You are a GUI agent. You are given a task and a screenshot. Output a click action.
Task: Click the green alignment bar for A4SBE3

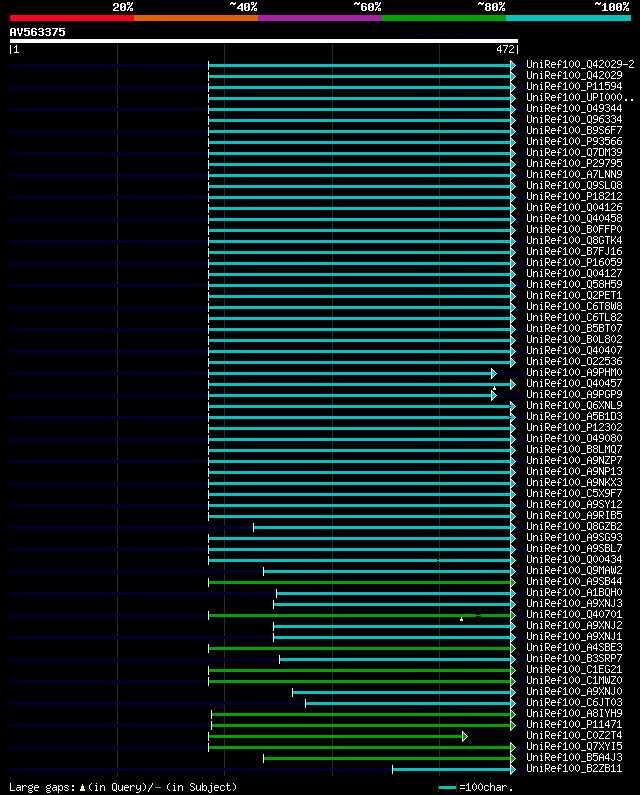point(360,648)
